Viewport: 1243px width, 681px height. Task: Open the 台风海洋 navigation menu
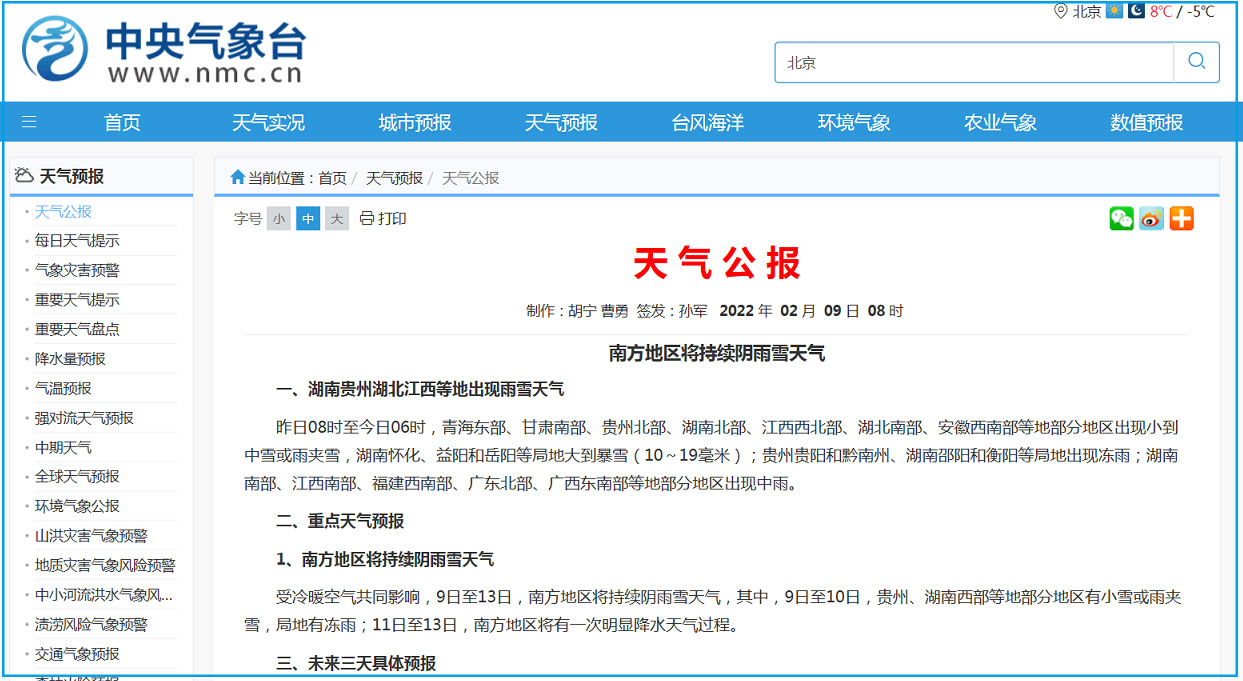(x=707, y=122)
